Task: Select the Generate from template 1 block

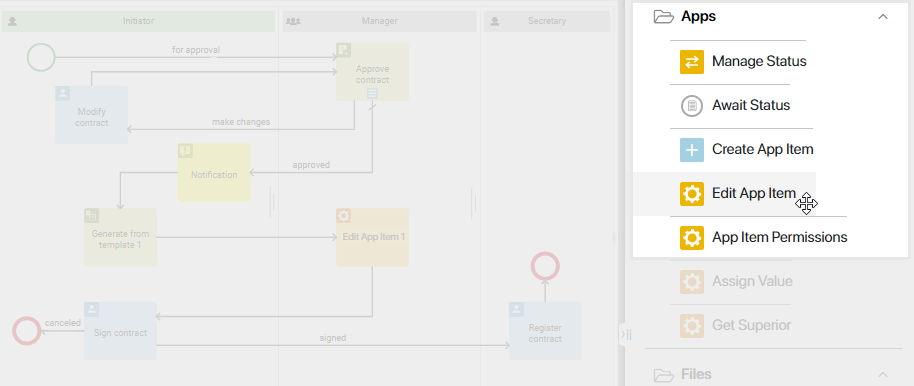Action: pyautogui.click(x=120, y=237)
